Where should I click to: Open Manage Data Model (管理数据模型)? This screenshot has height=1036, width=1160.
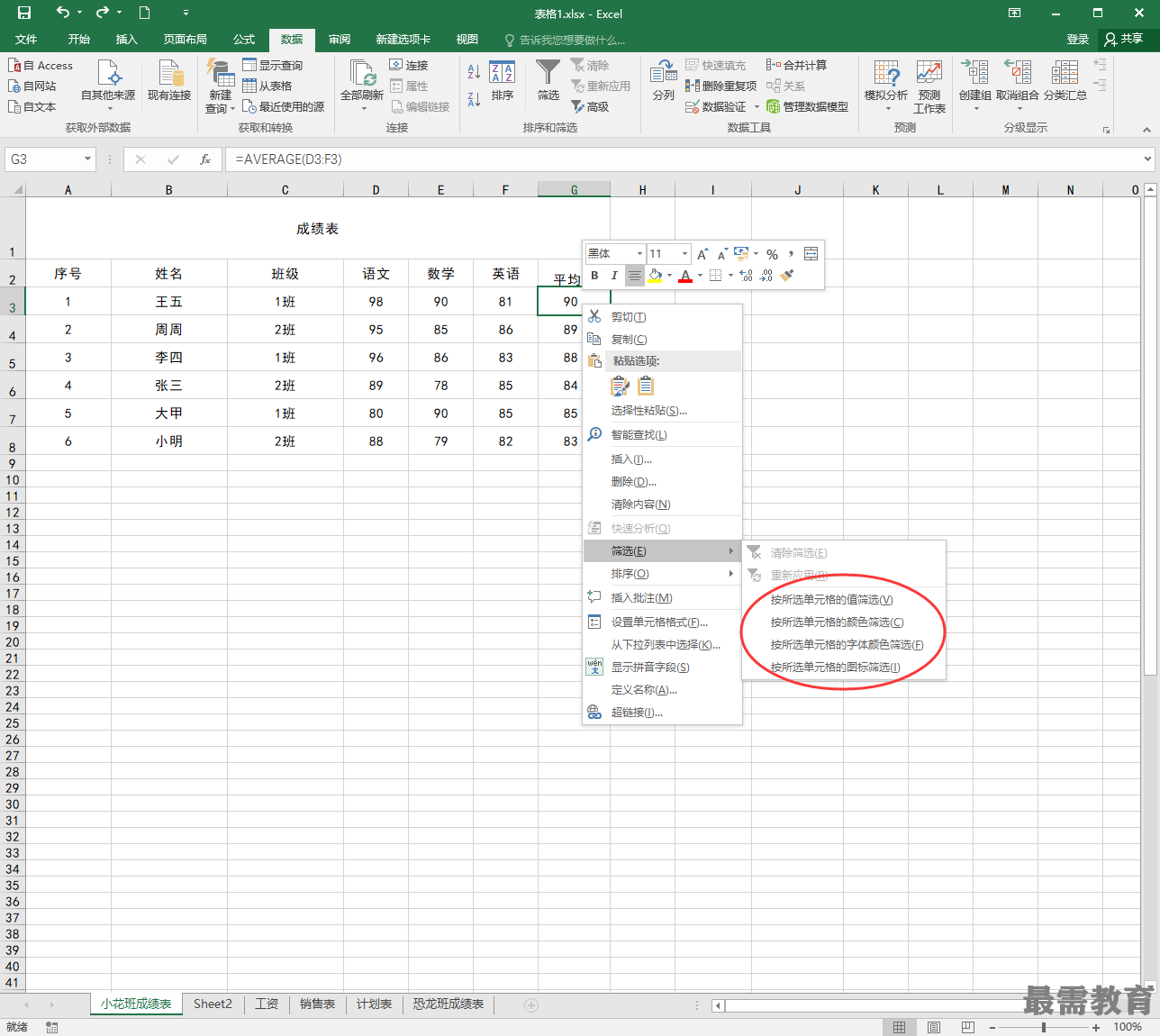tap(807, 106)
